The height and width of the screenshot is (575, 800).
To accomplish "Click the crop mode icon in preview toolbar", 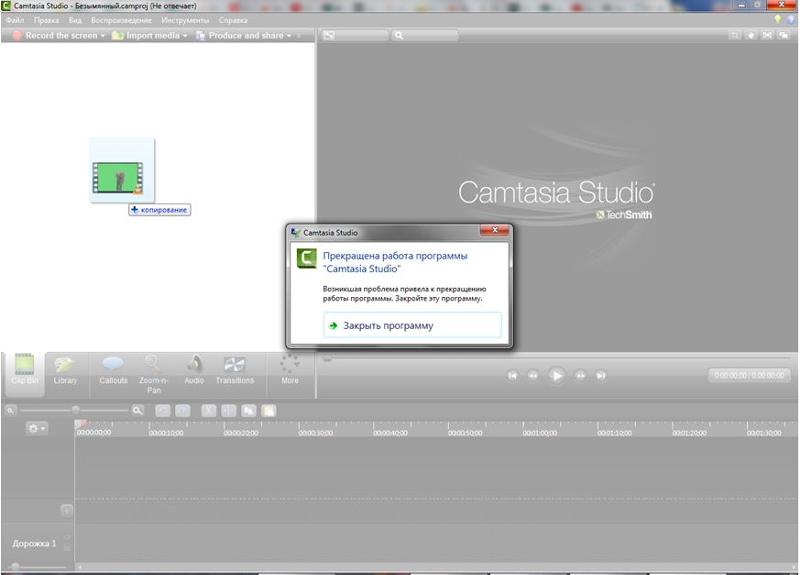I will pos(734,36).
